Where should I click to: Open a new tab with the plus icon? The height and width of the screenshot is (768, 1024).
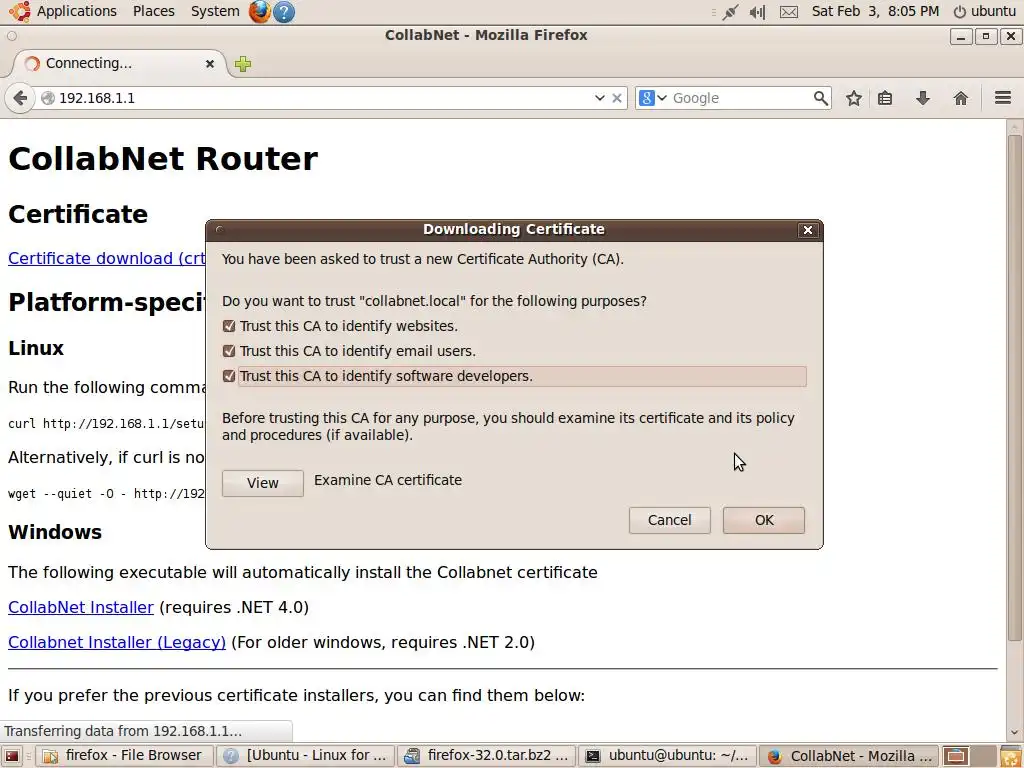[243, 64]
